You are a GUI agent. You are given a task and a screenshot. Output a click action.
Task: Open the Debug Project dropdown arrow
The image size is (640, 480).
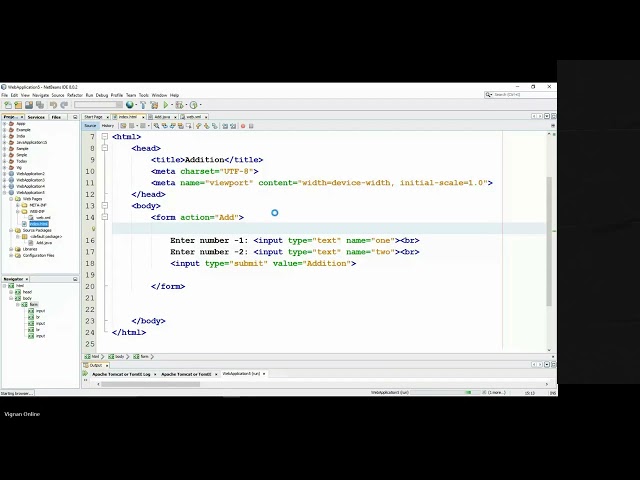click(187, 105)
